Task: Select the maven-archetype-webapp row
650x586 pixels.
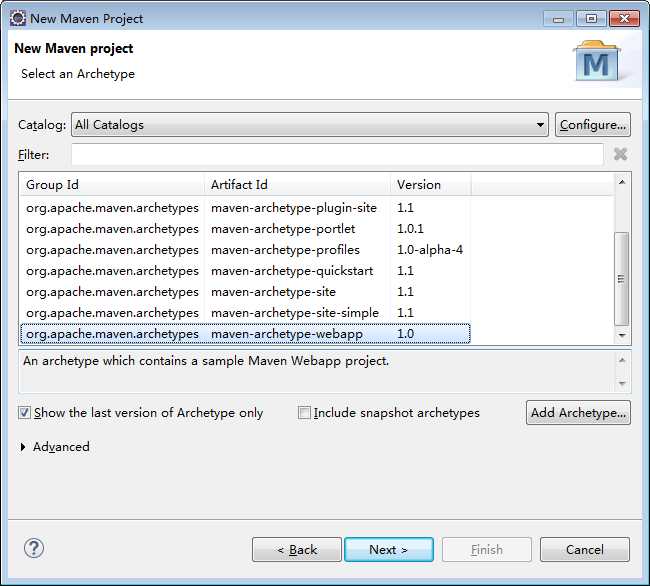Action: (x=245, y=334)
